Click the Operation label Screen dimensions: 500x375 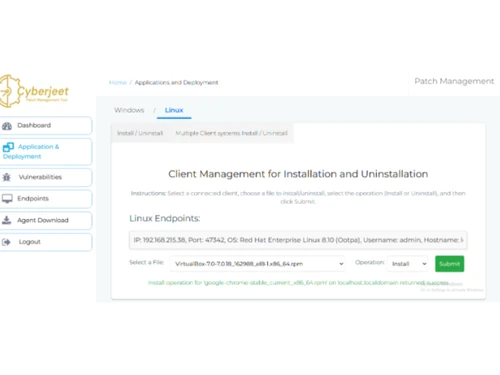pos(370,262)
